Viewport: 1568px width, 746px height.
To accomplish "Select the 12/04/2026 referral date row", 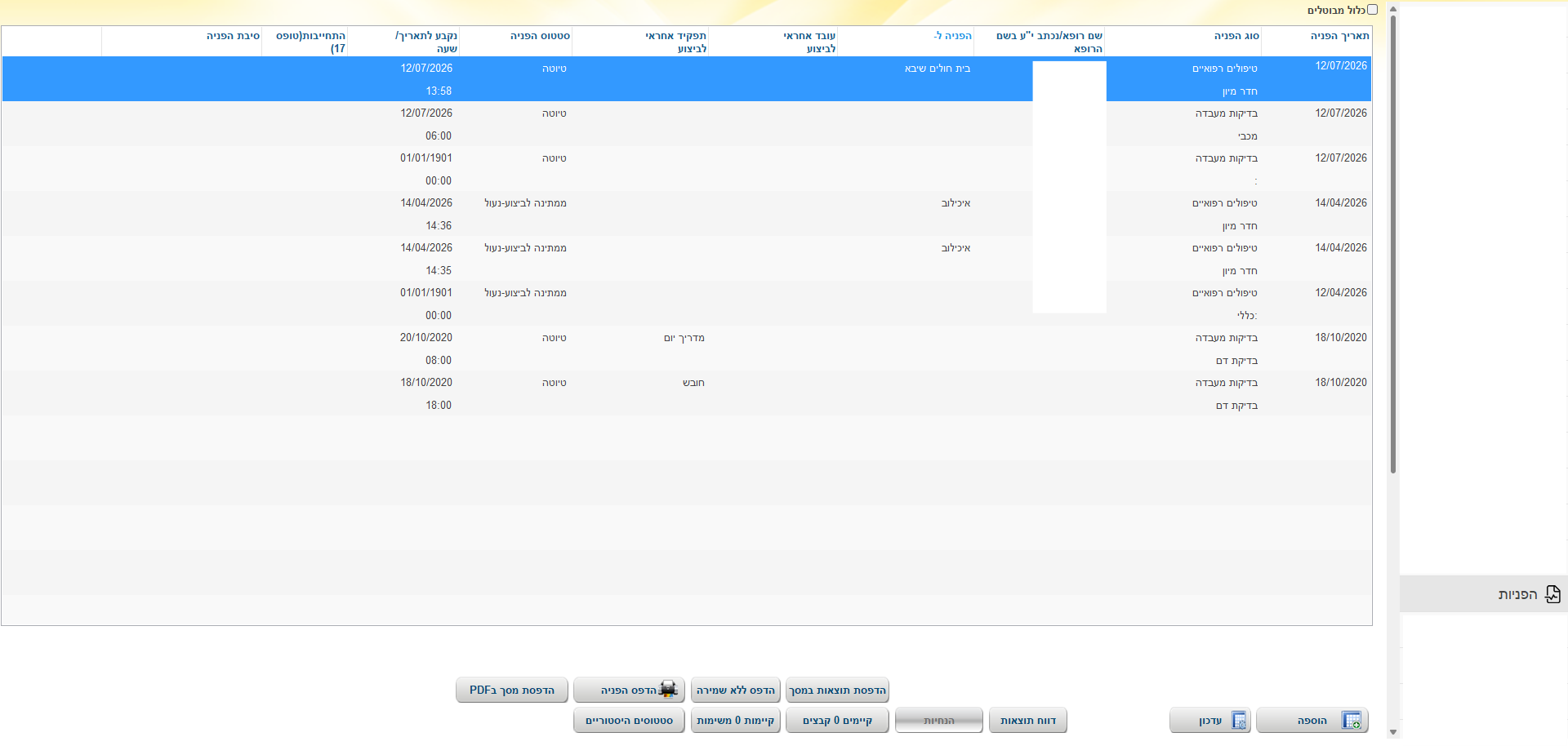I will 686,304.
